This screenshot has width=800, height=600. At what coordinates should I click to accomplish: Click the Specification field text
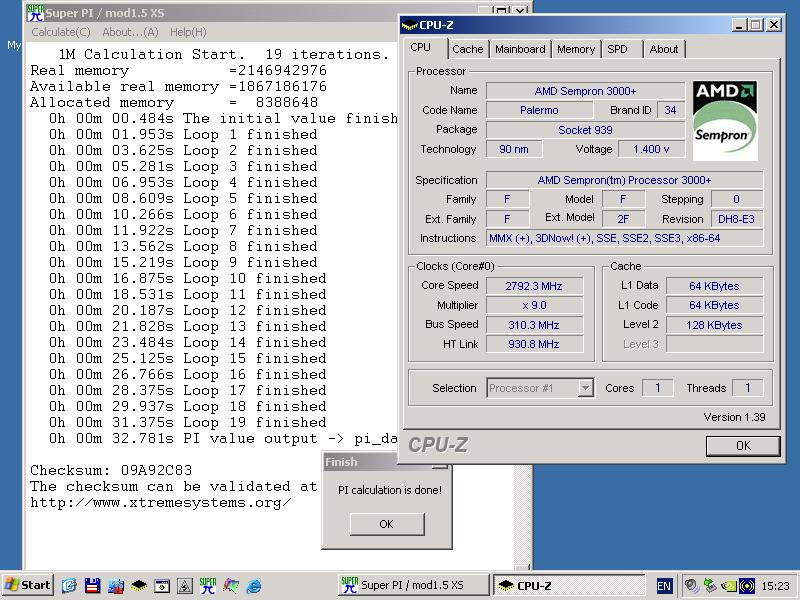624,180
